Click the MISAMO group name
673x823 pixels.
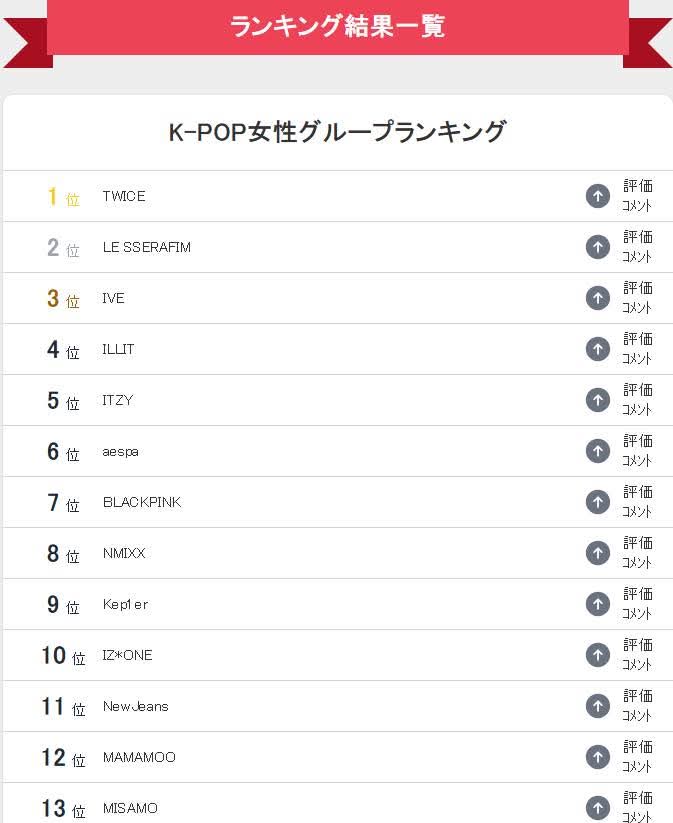click(x=130, y=808)
